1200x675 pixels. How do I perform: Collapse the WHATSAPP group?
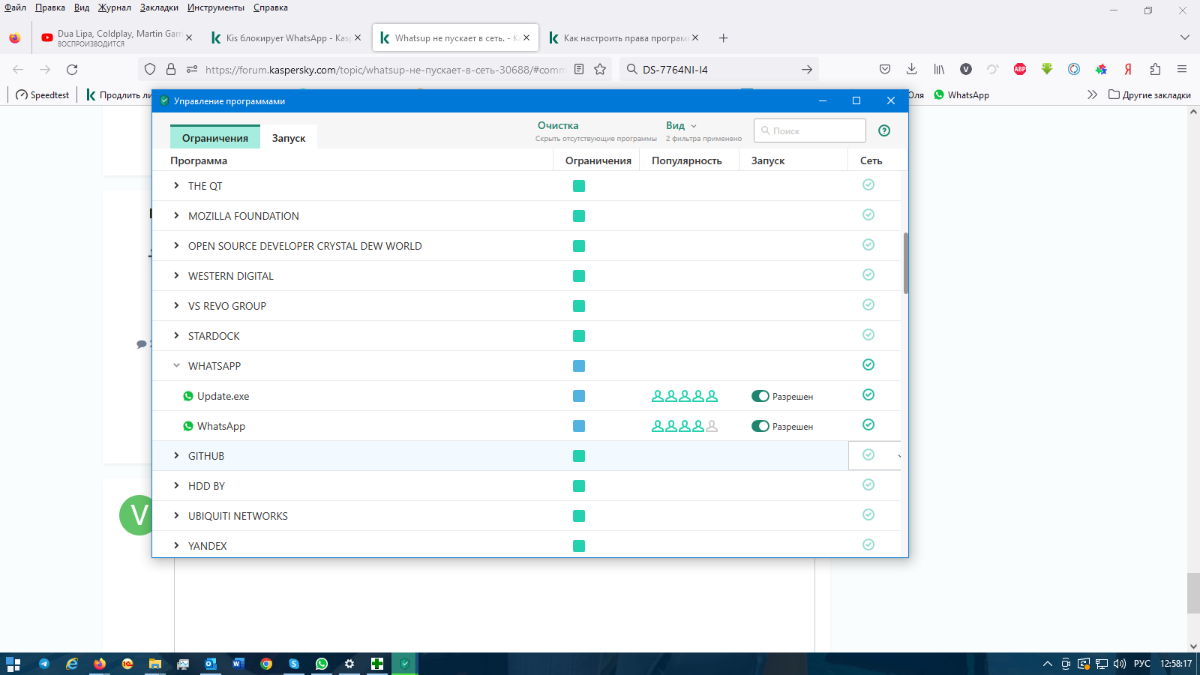click(177, 366)
